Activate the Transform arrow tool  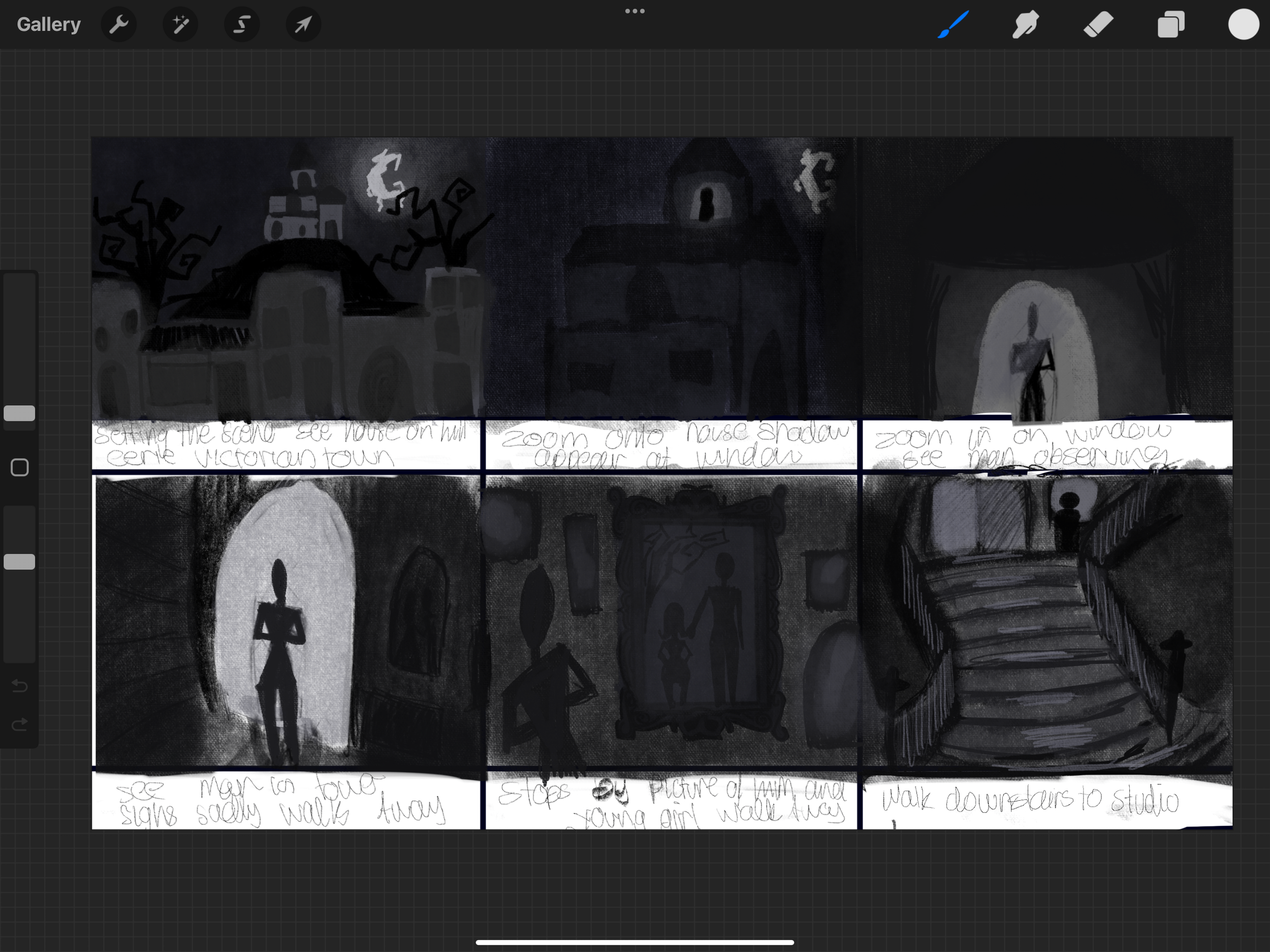(303, 24)
